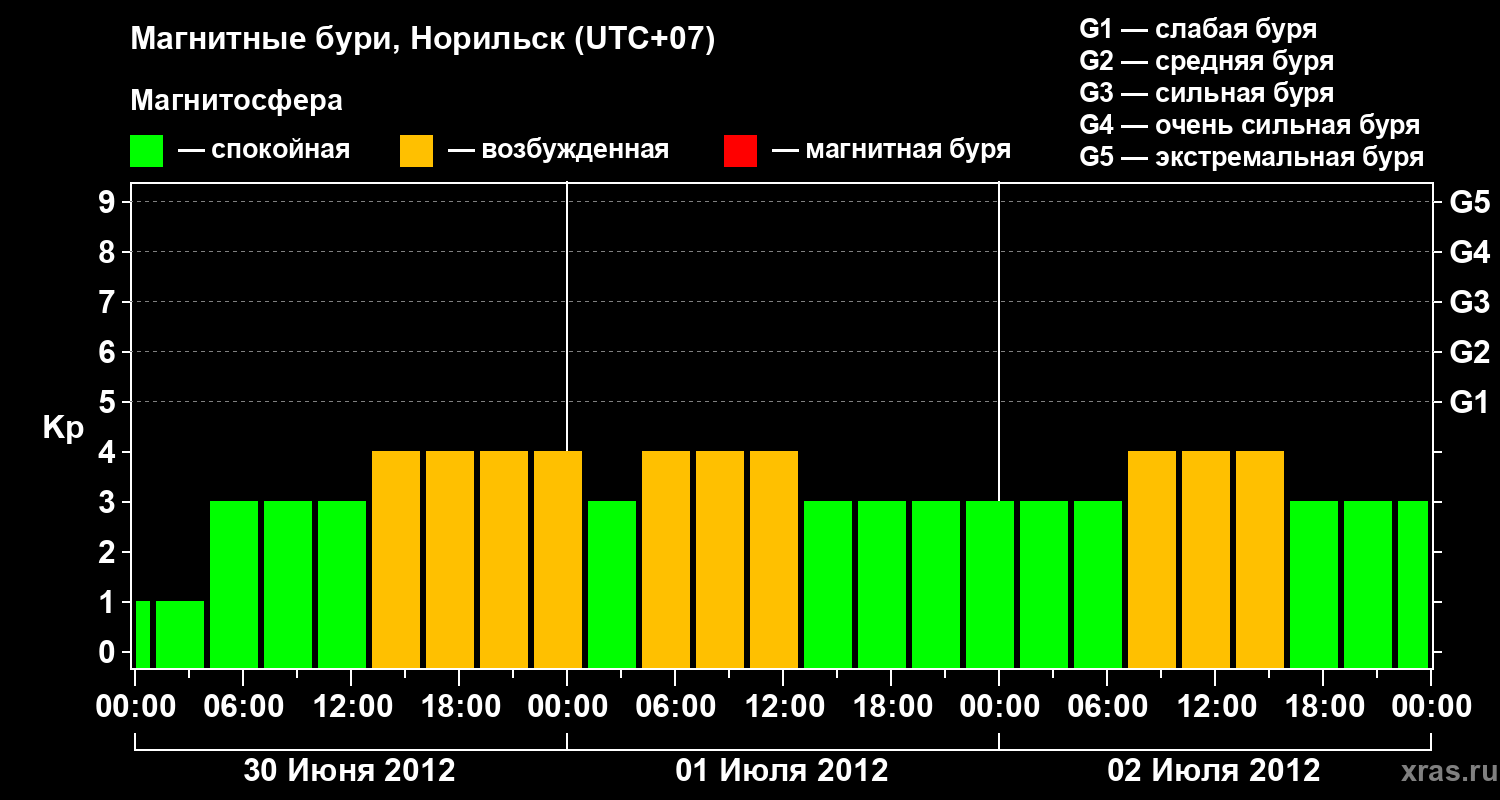Click 'G4 — очень сильная буря' legend line
The width and height of the screenshot is (1500, 800).
(1250, 125)
